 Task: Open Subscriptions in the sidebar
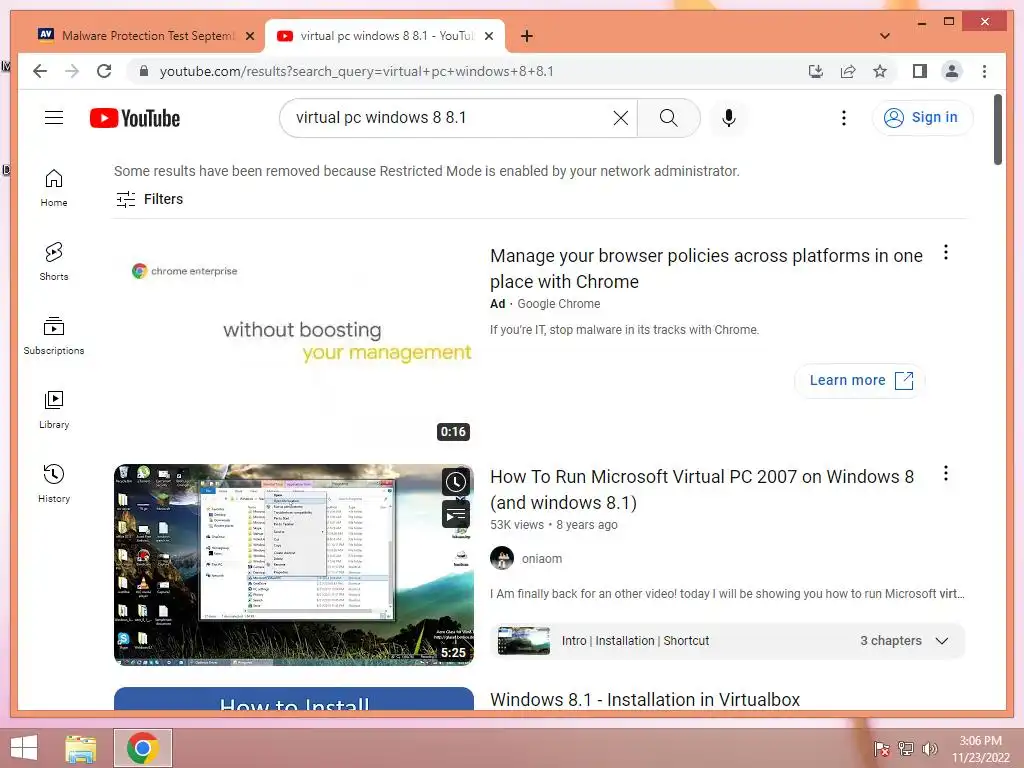point(54,336)
